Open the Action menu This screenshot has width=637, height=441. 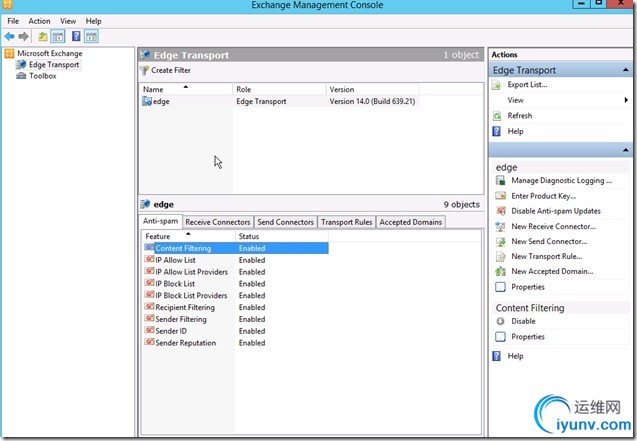click(39, 21)
